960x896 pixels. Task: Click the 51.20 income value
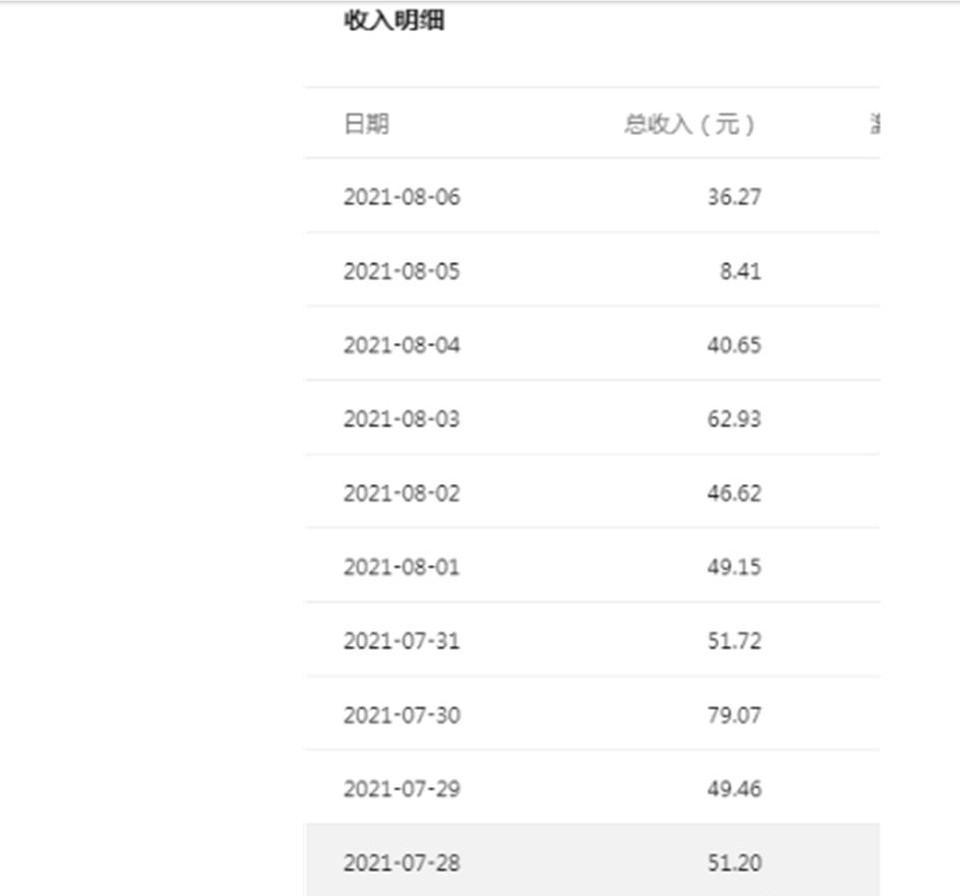[734, 863]
